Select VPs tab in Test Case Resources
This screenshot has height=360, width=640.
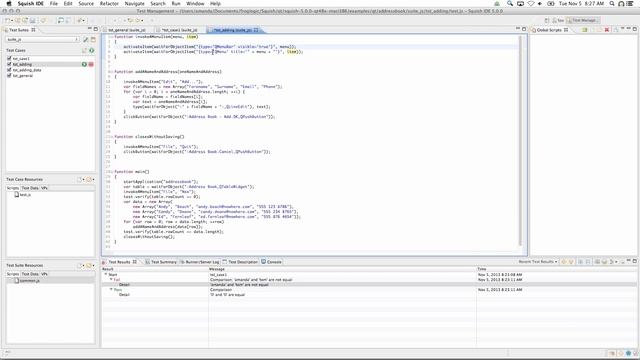[44, 188]
